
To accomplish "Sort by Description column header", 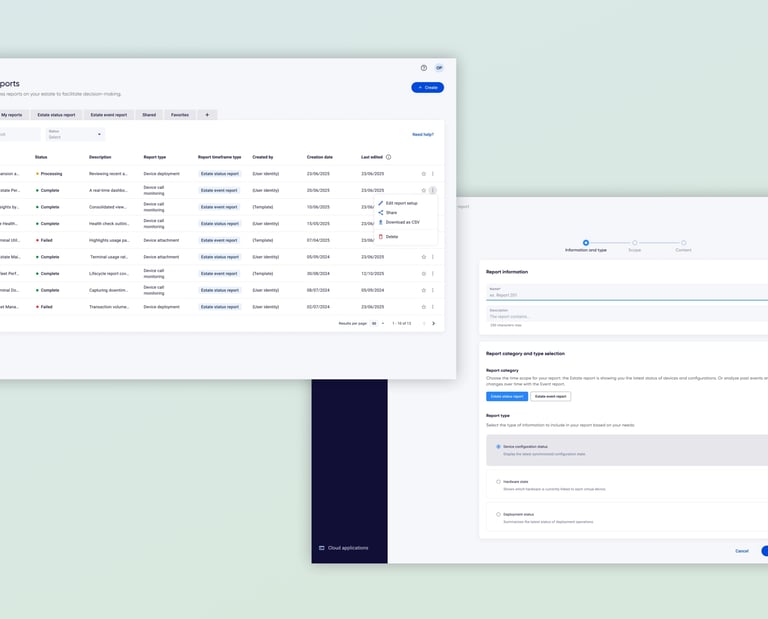I will [x=100, y=157].
